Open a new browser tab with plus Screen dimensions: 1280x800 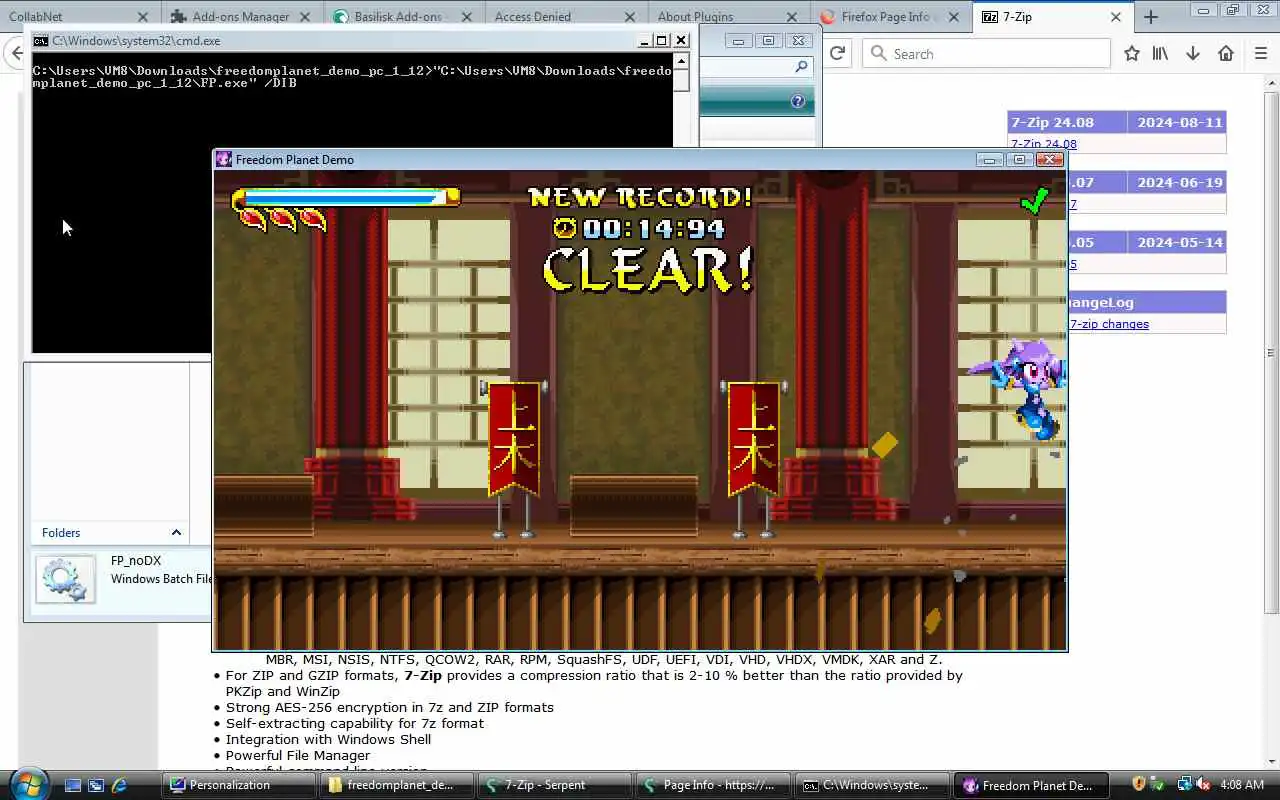(1151, 16)
